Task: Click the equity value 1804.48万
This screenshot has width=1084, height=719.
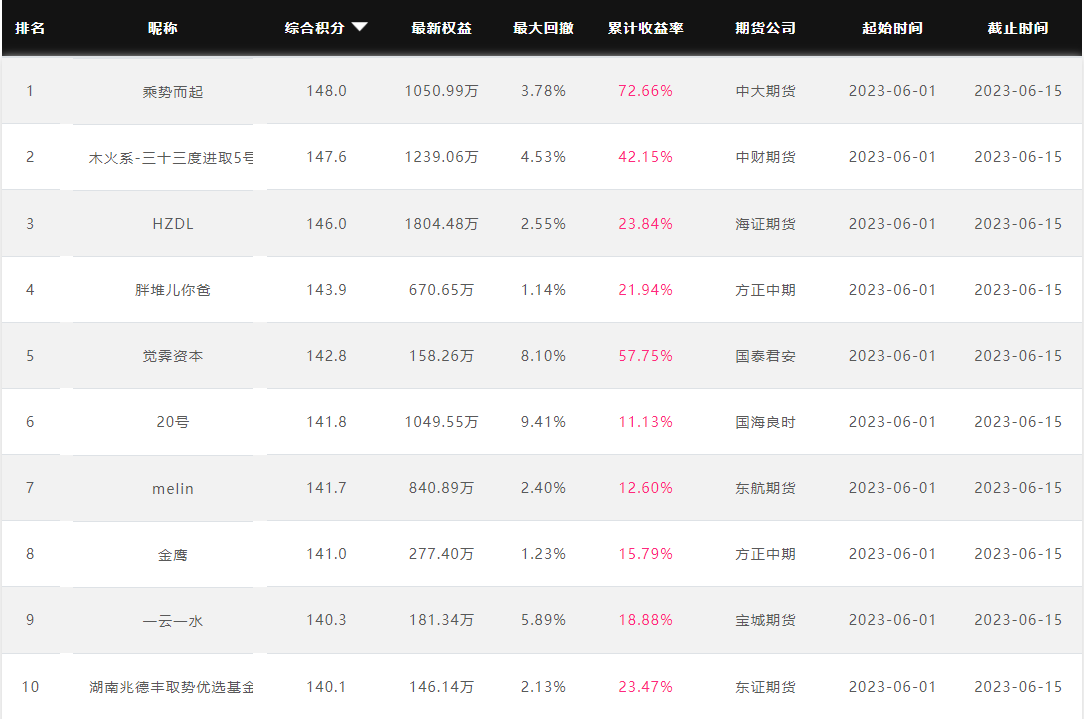Action: [x=442, y=224]
